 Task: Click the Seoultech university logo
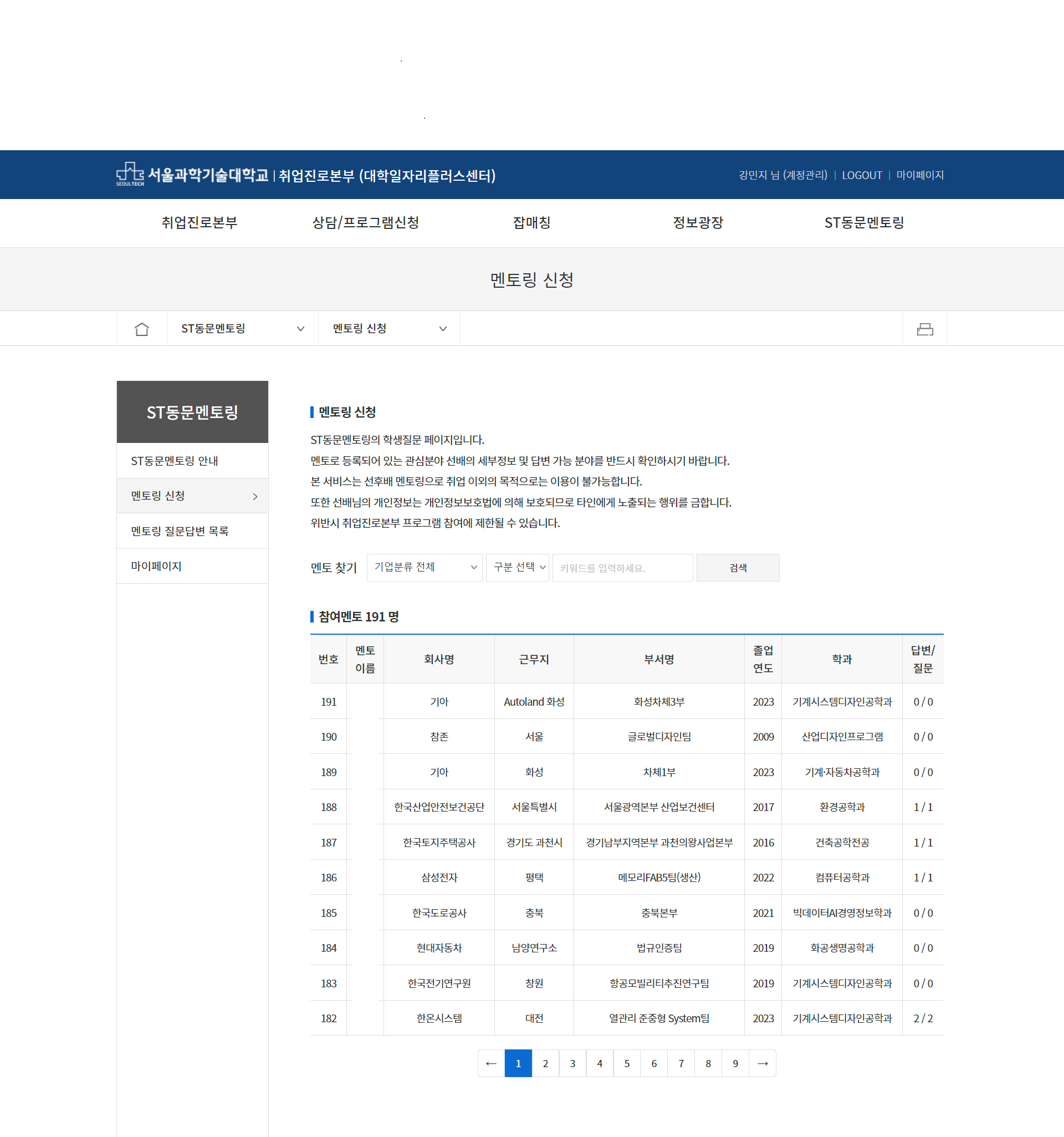(192, 175)
